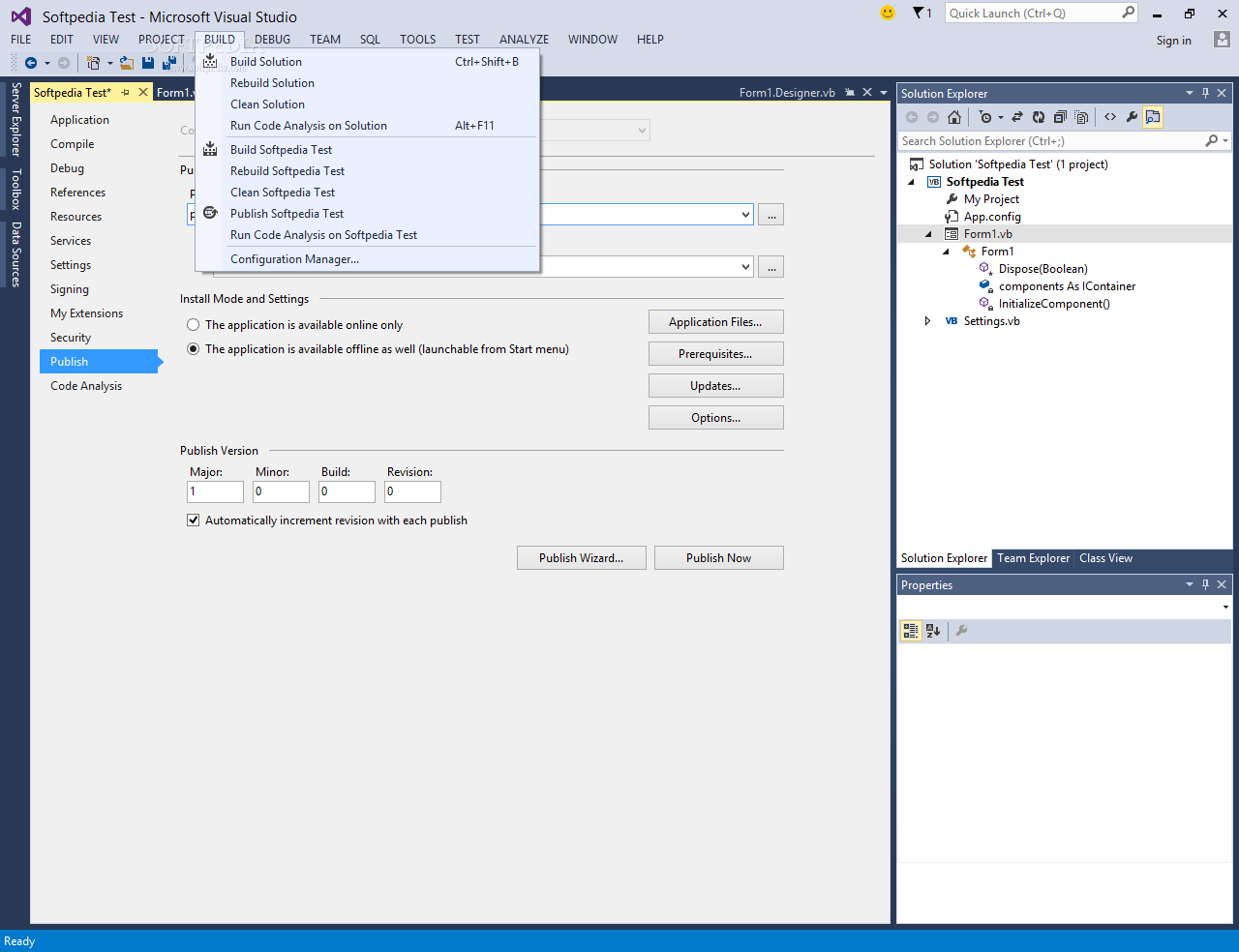Click the magnifier in Quick Launch box
This screenshot has width=1239, height=952.
[x=1128, y=13]
